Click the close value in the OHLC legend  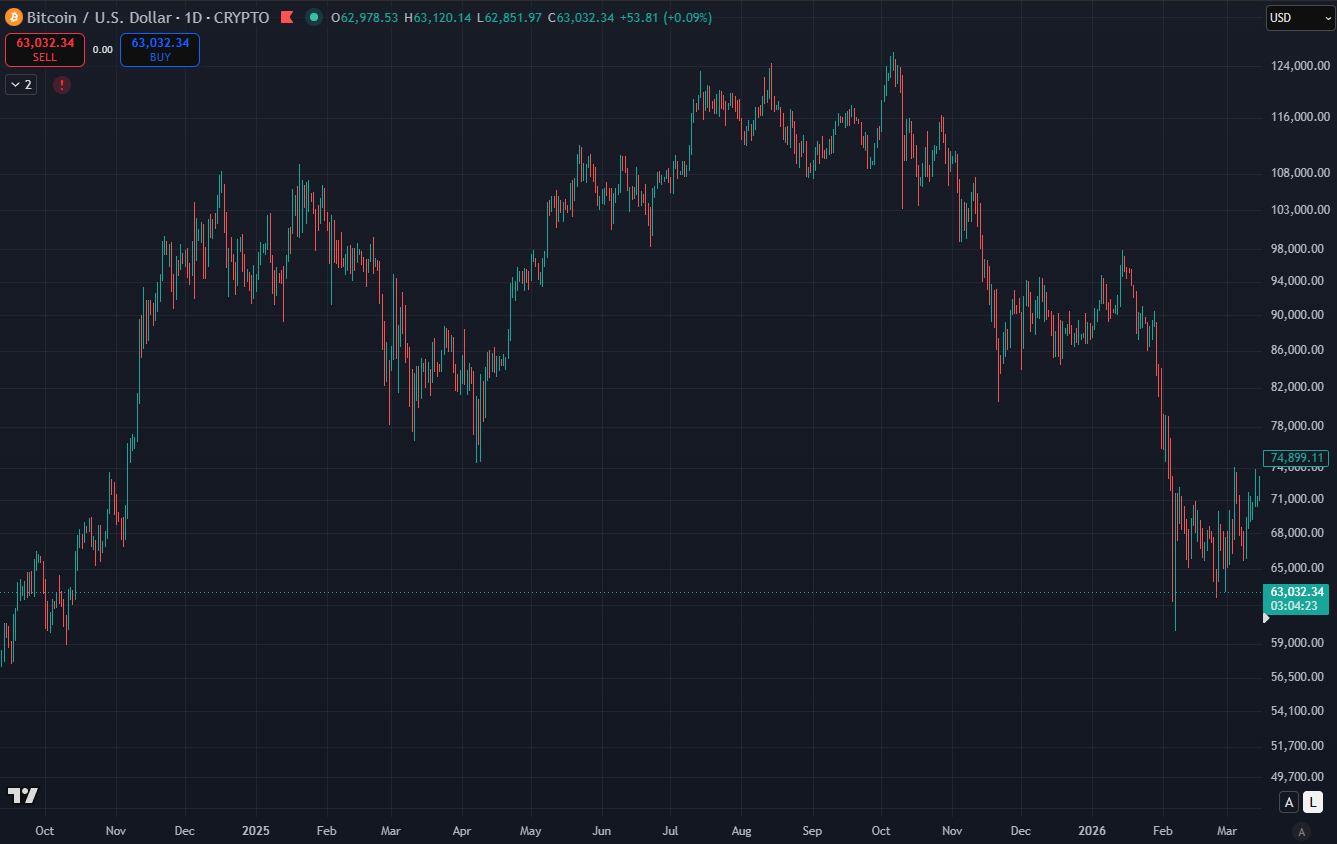(581, 18)
